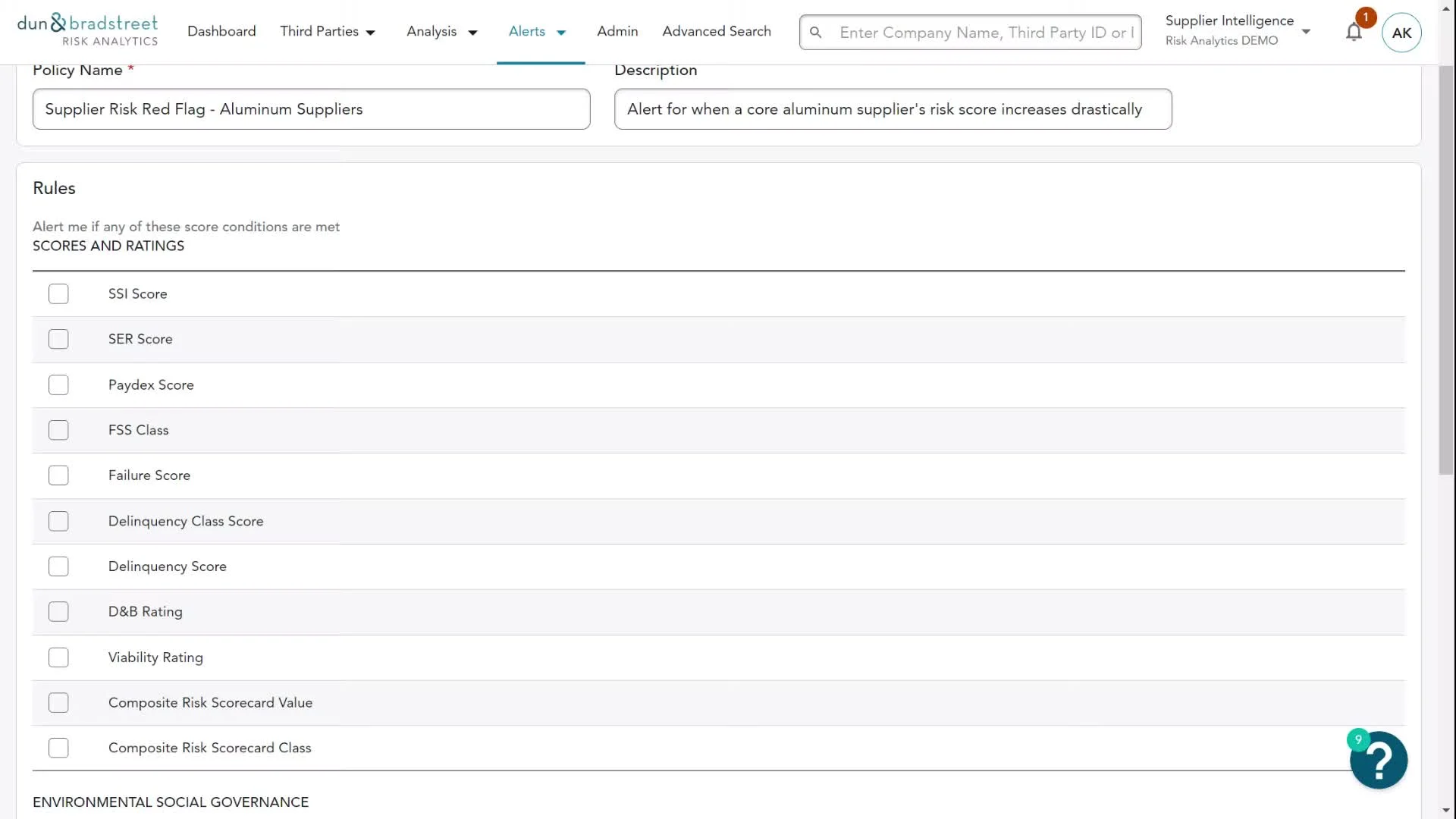Click the Dun & Bradstreet logo
1456x819 pixels.
tap(87, 30)
